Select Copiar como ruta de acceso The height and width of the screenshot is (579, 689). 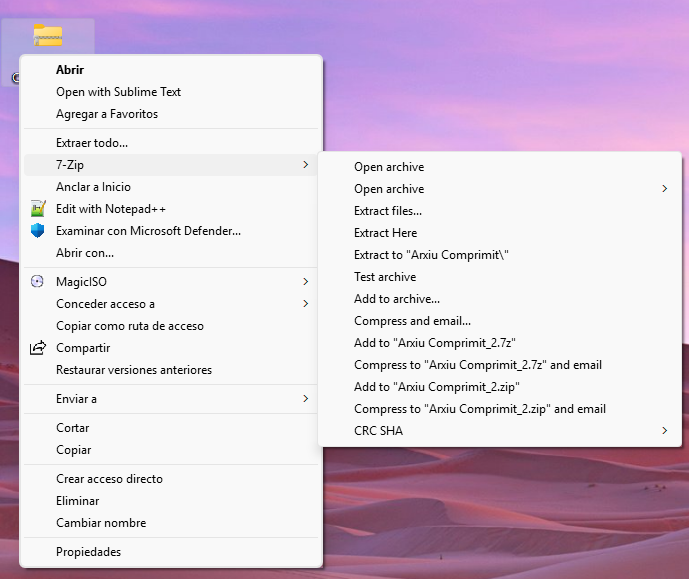point(170,326)
